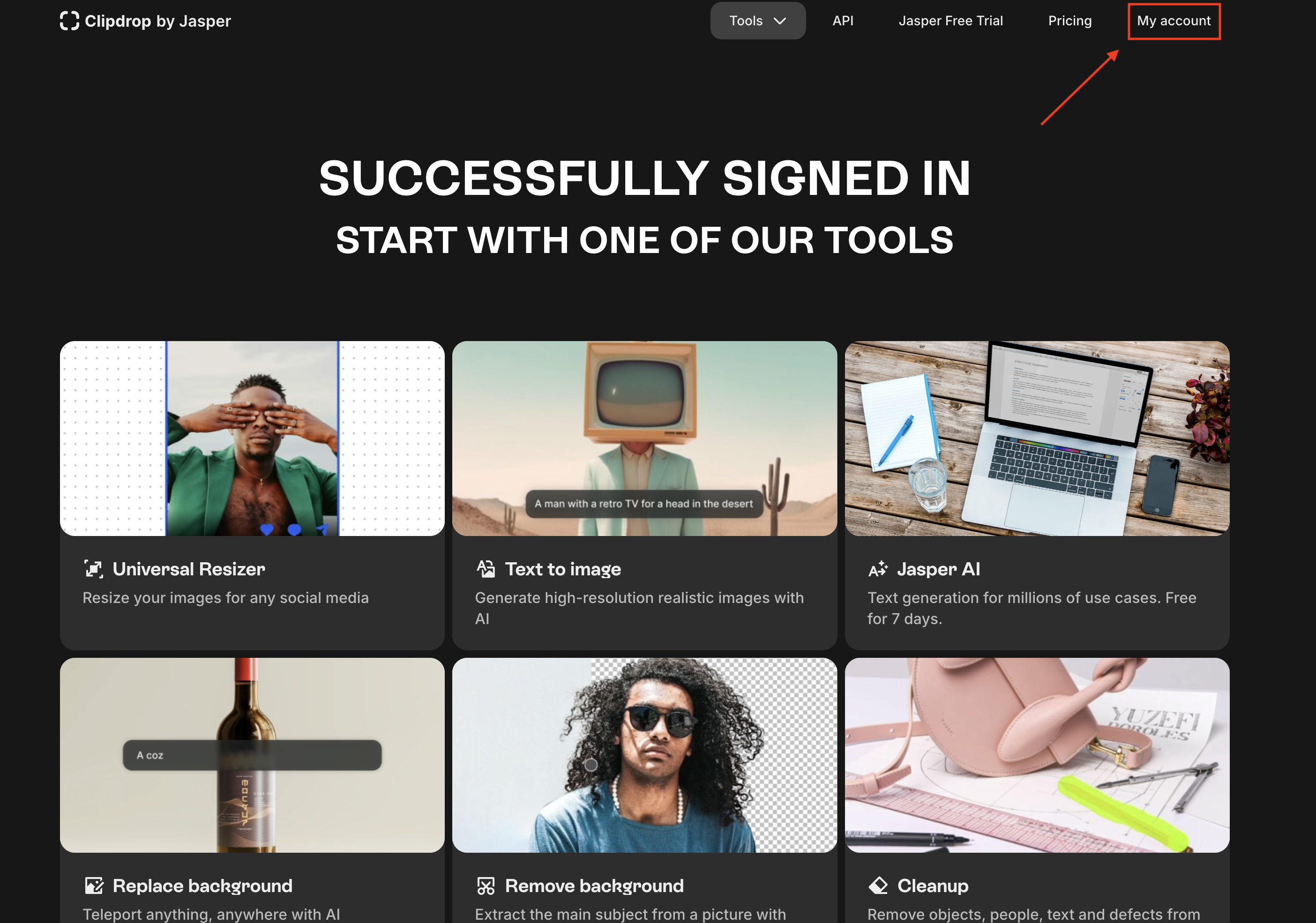Image resolution: width=1316 pixels, height=923 pixels.
Task: Click the Text to image icon
Action: coord(486,568)
